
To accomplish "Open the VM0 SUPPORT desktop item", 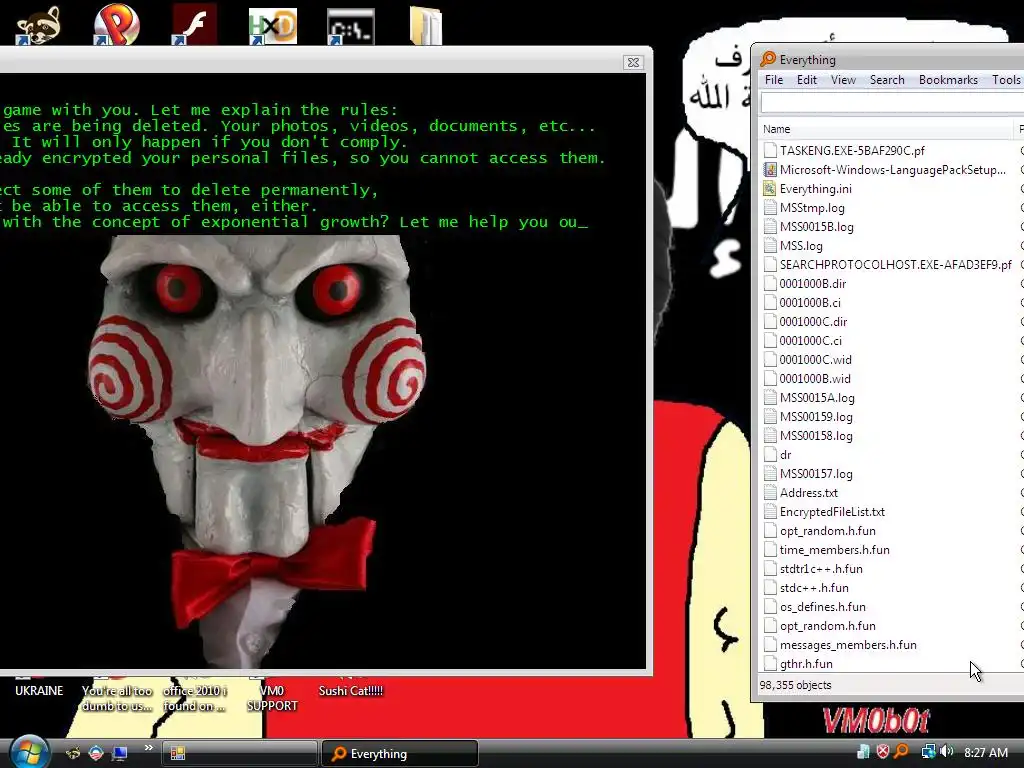I will (x=272, y=697).
